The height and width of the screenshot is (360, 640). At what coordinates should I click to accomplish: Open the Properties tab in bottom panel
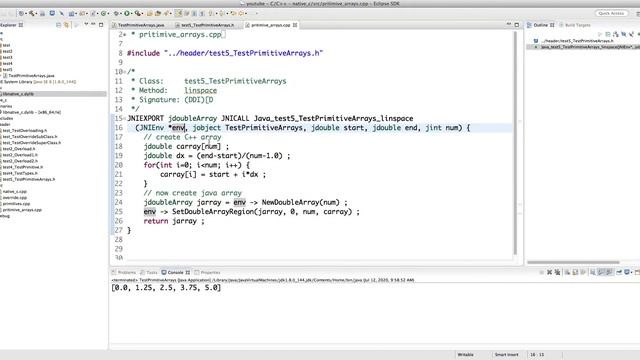coord(208,272)
